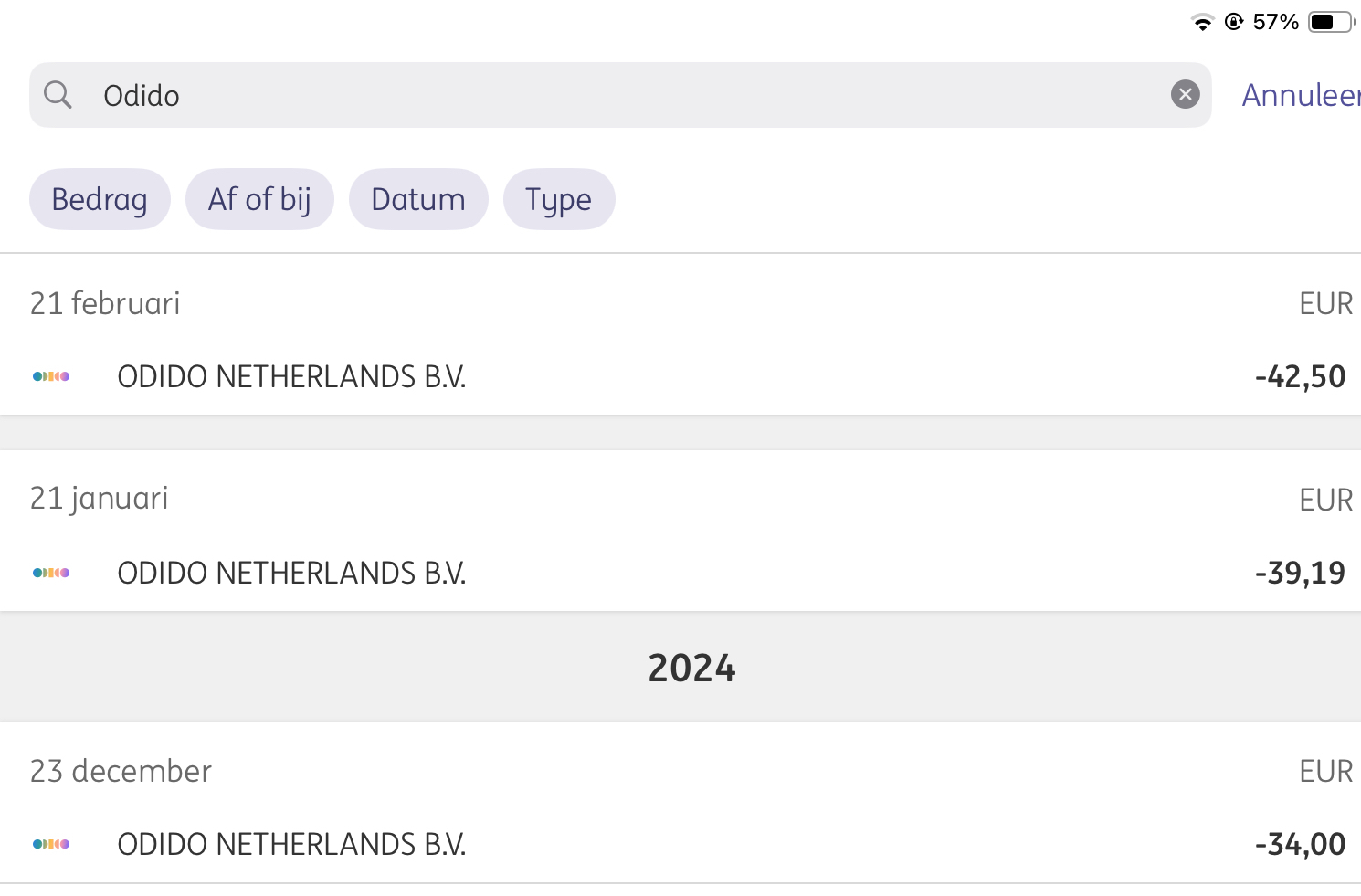This screenshot has width=1361, height=896.
Task: Select ODIDO NETHERLANDS B.V. of 21 januari
Action: pos(291,573)
